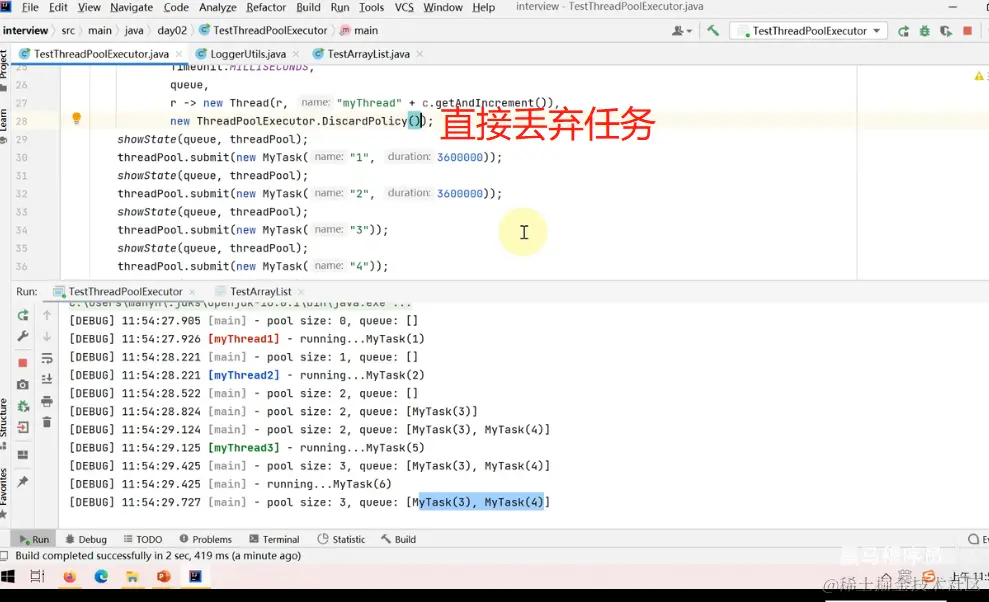Toggle soft-wrap icon in Run console

click(x=47, y=358)
